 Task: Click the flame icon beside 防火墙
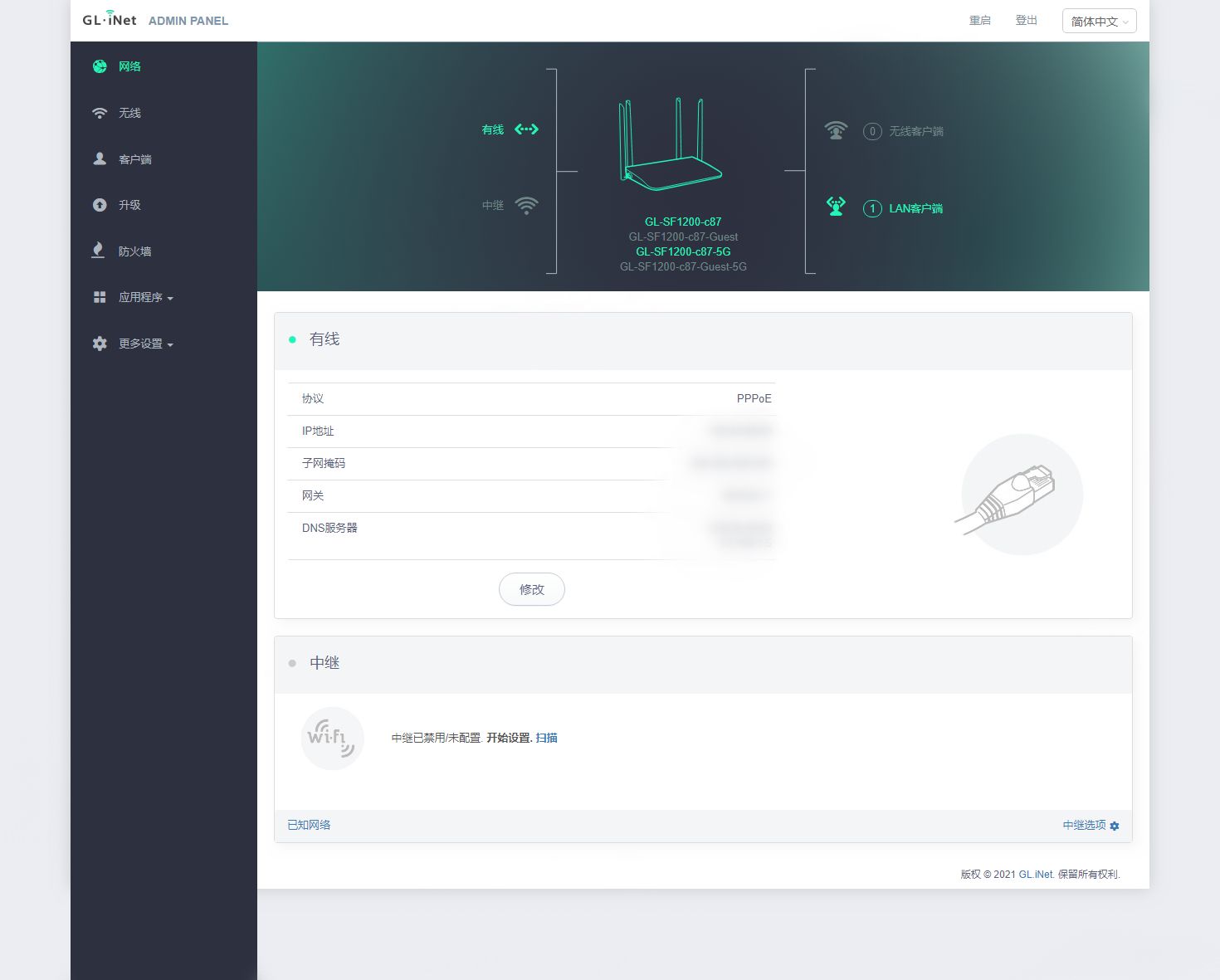(98, 251)
